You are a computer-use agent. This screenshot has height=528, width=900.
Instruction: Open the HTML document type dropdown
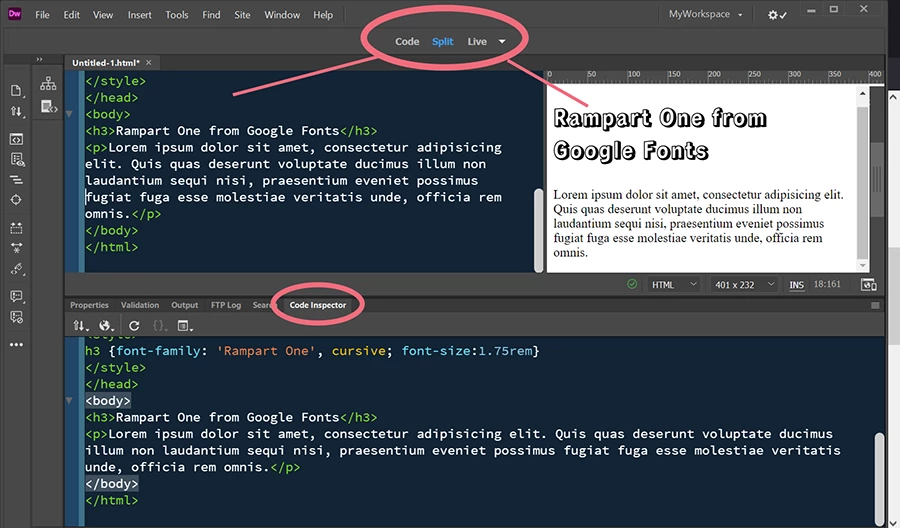click(x=674, y=285)
